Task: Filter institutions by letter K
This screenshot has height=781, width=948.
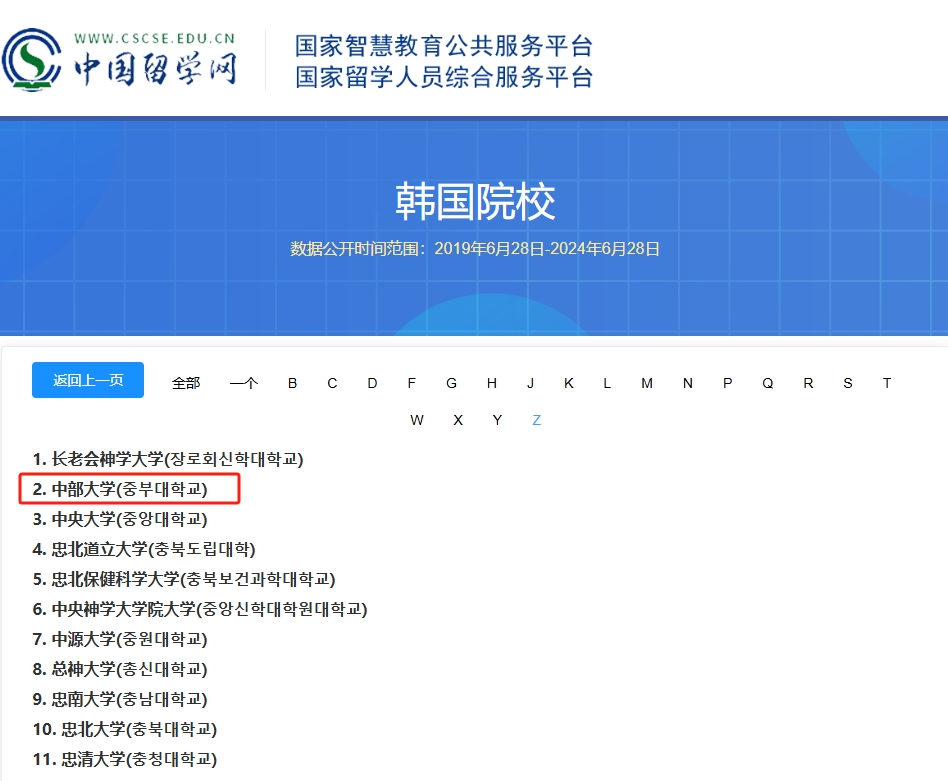Action: [569, 383]
